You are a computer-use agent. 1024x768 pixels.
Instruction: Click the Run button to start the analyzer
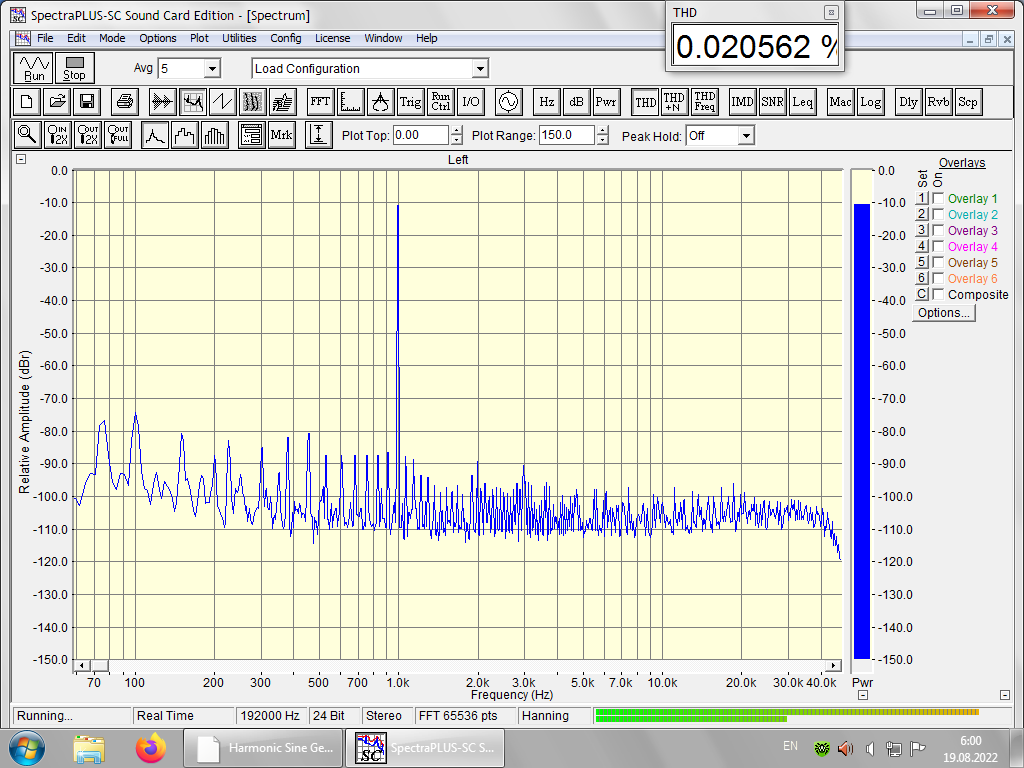tap(34, 68)
